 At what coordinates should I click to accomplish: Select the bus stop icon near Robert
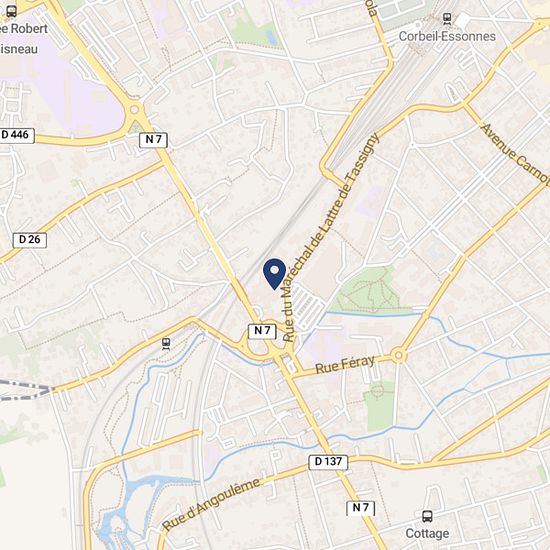point(11,11)
